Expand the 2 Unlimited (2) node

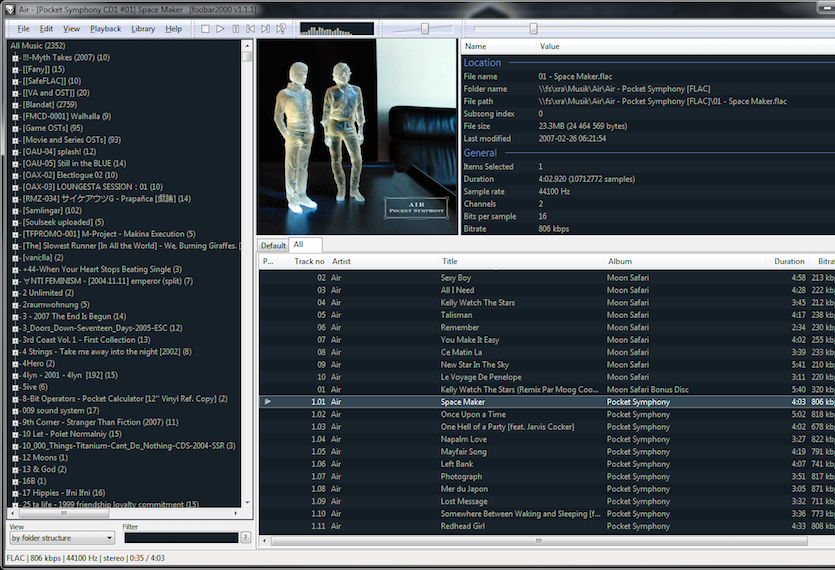(15, 293)
